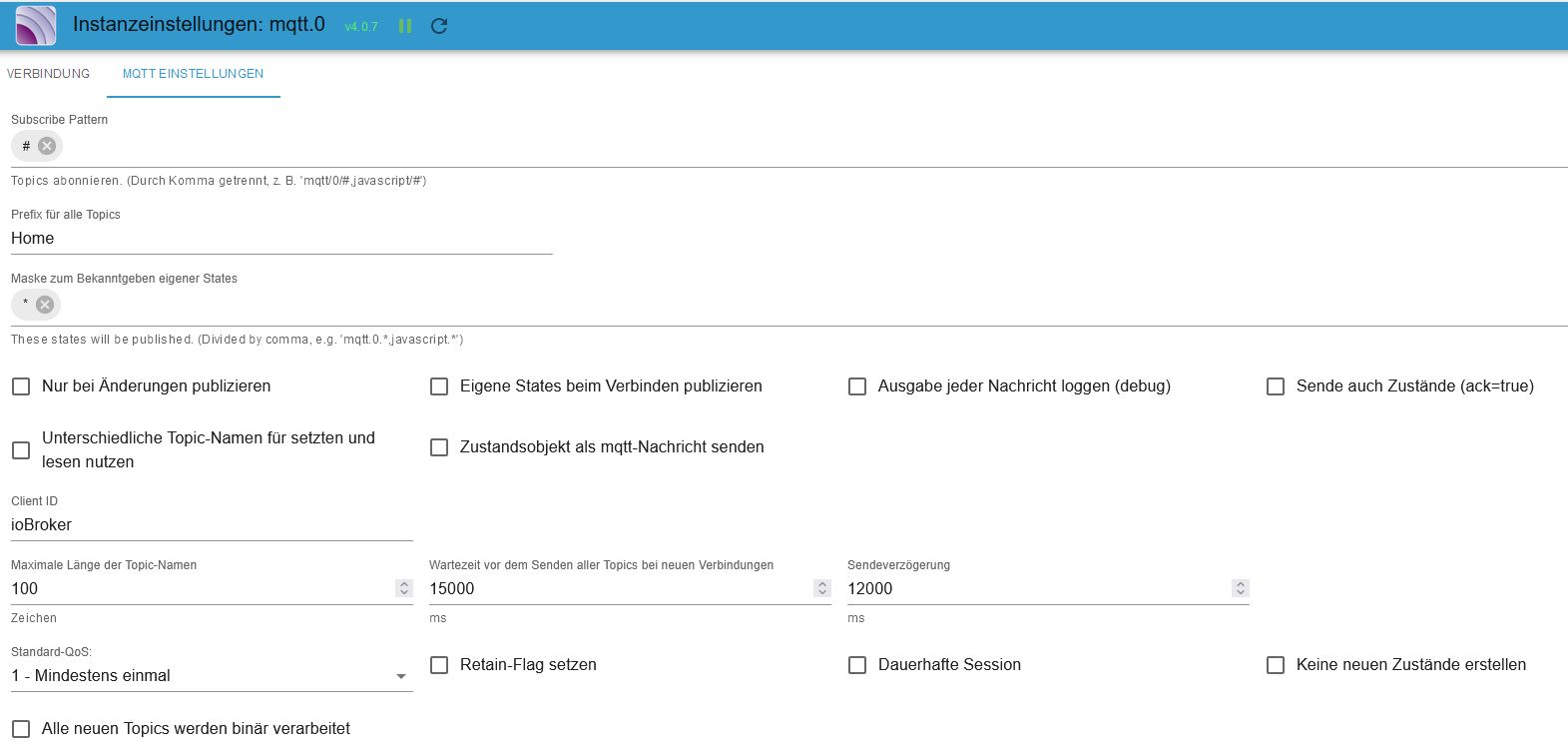
Task: Check the 'Retain-Flag setzen' box
Action: coord(439,665)
